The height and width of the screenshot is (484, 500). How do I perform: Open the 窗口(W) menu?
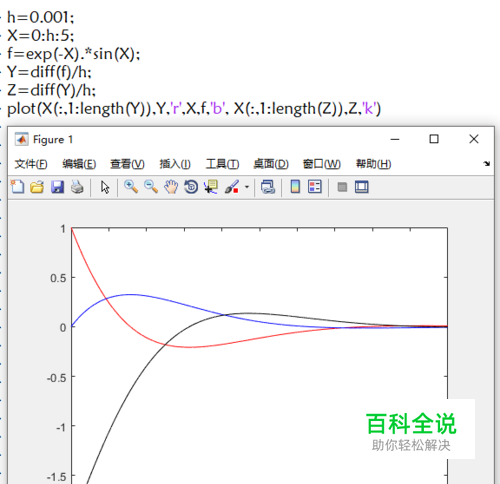pos(322,164)
